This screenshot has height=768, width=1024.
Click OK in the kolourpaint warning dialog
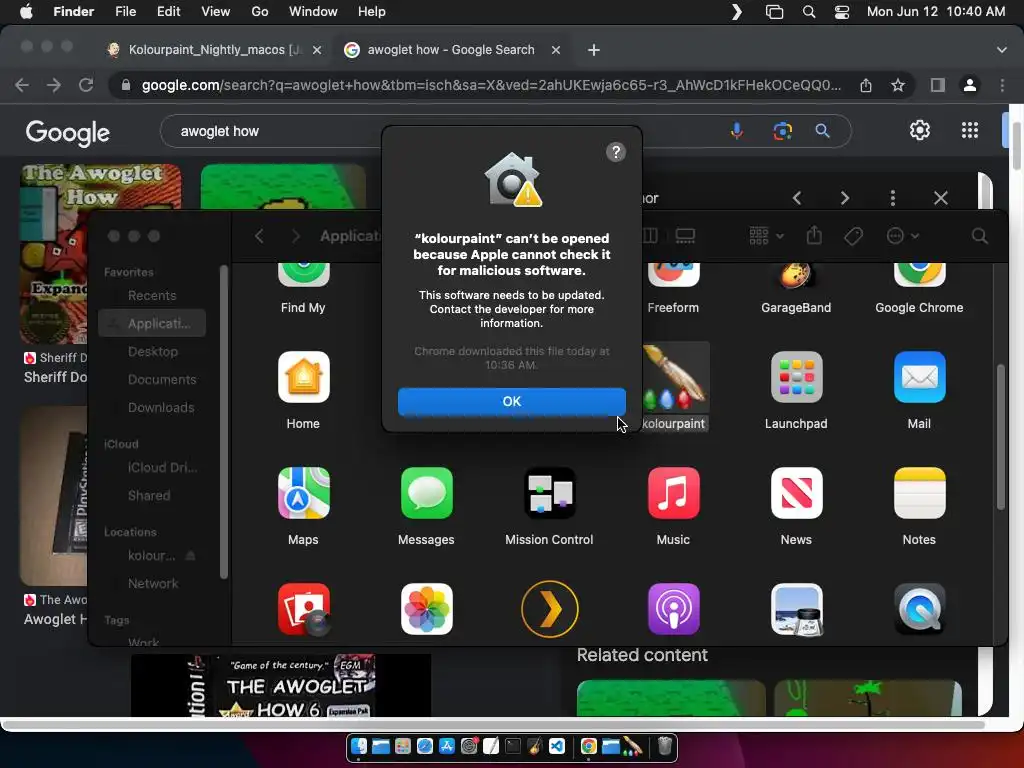pyautogui.click(x=511, y=401)
